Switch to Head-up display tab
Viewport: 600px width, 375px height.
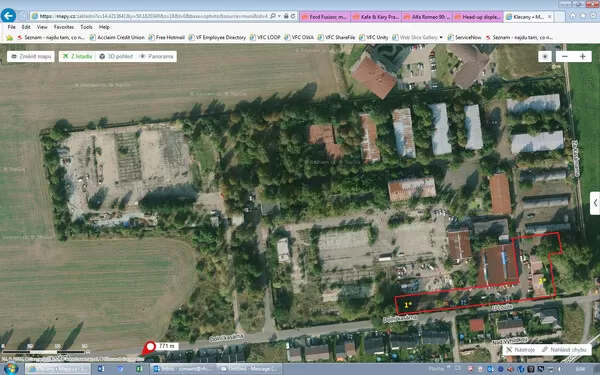tap(478, 17)
